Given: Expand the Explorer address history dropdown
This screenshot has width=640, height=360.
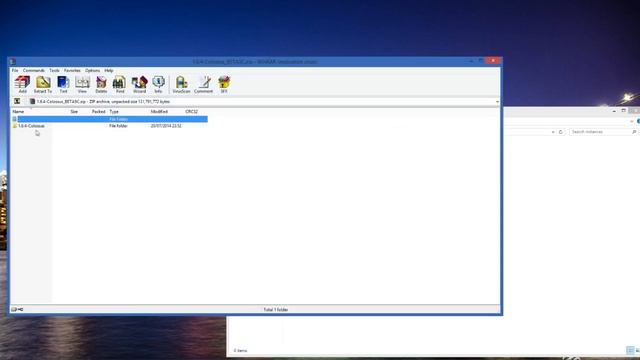Looking at the screenshot, I should coord(553,132).
